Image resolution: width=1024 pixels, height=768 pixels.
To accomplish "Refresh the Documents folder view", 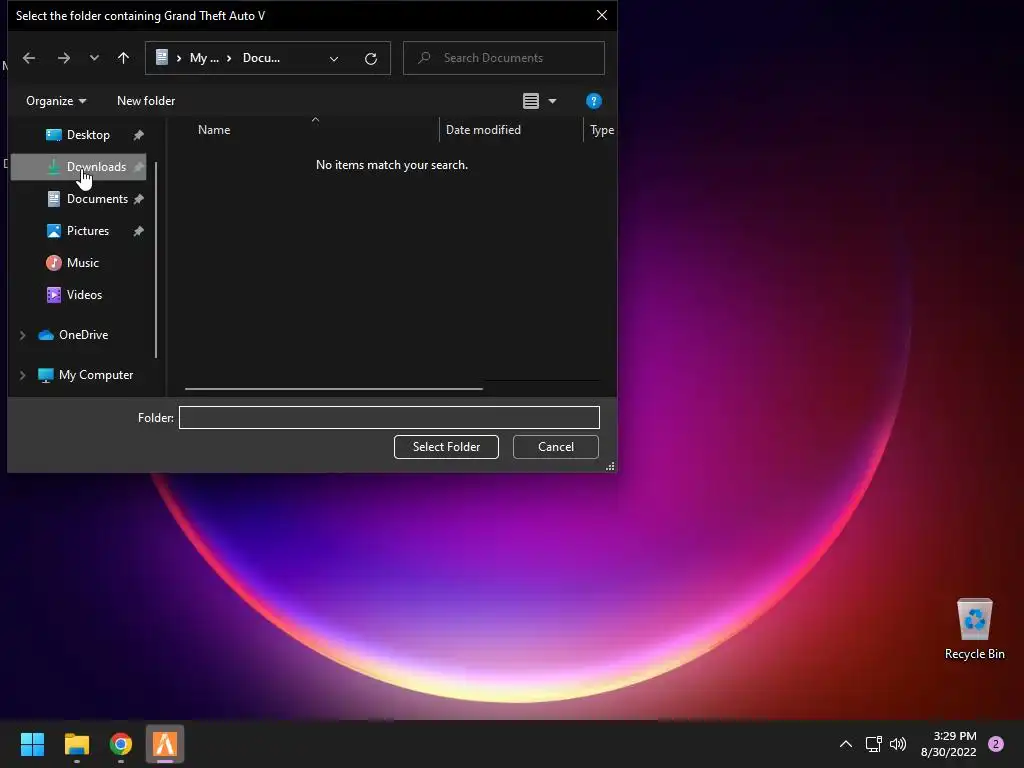I will (371, 59).
